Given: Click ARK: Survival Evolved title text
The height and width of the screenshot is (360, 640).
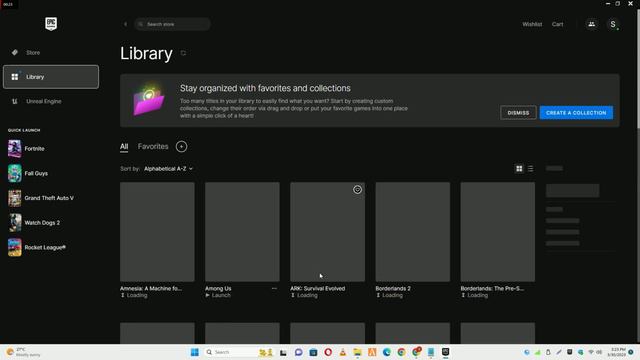Looking at the screenshot, I should pos(318,289).
